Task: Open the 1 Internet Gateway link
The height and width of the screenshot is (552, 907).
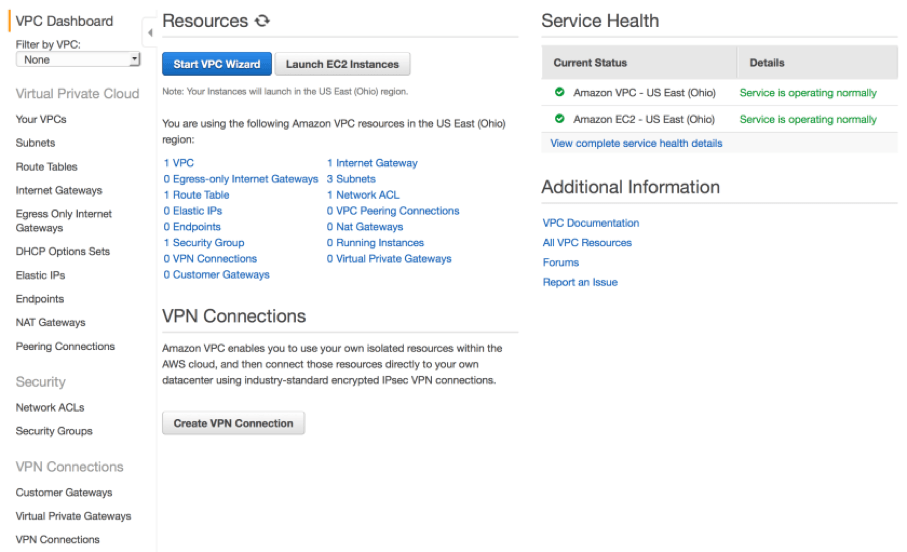Action: [372, 163]
